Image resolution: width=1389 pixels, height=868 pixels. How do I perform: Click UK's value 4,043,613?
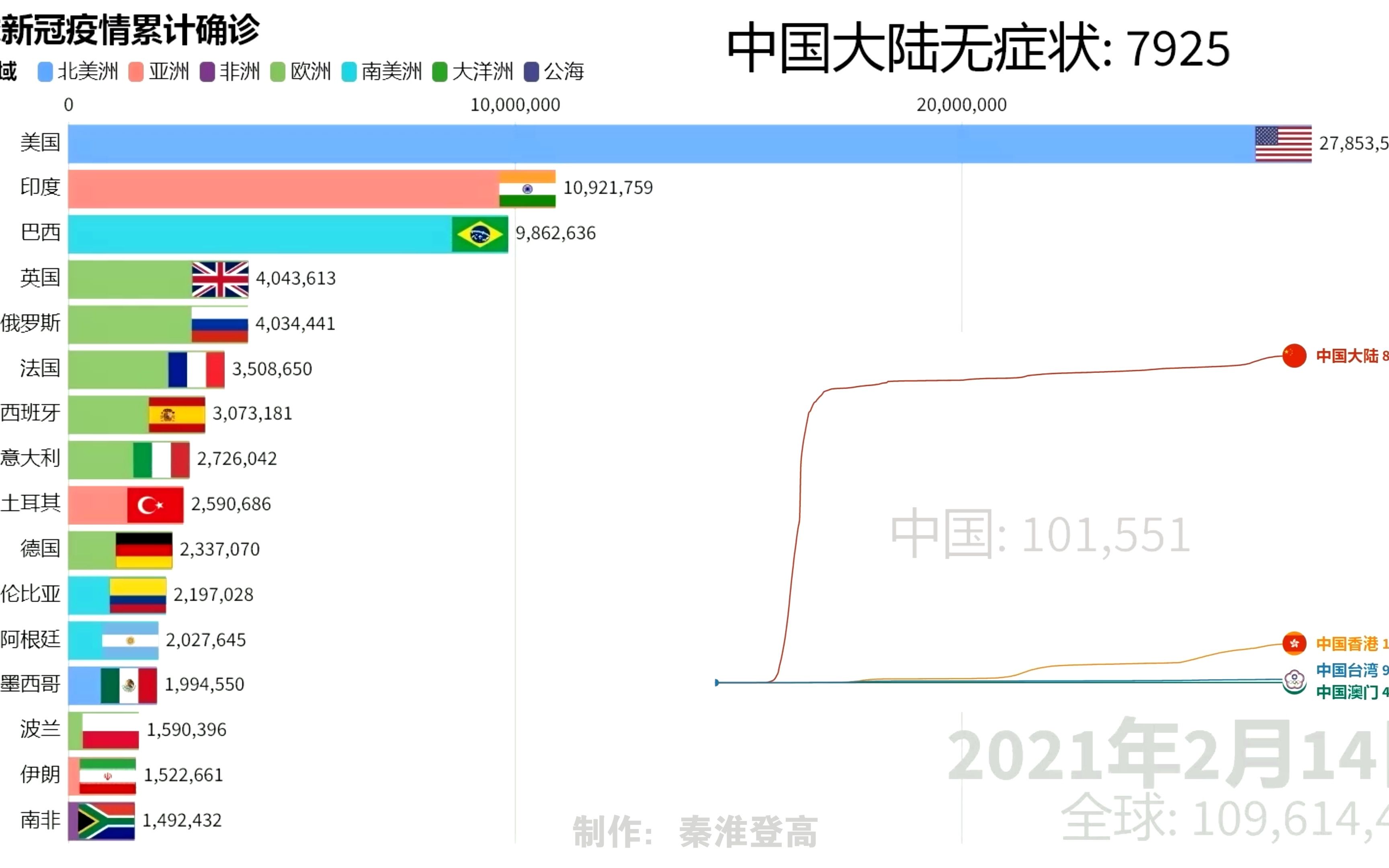(296, 279)
